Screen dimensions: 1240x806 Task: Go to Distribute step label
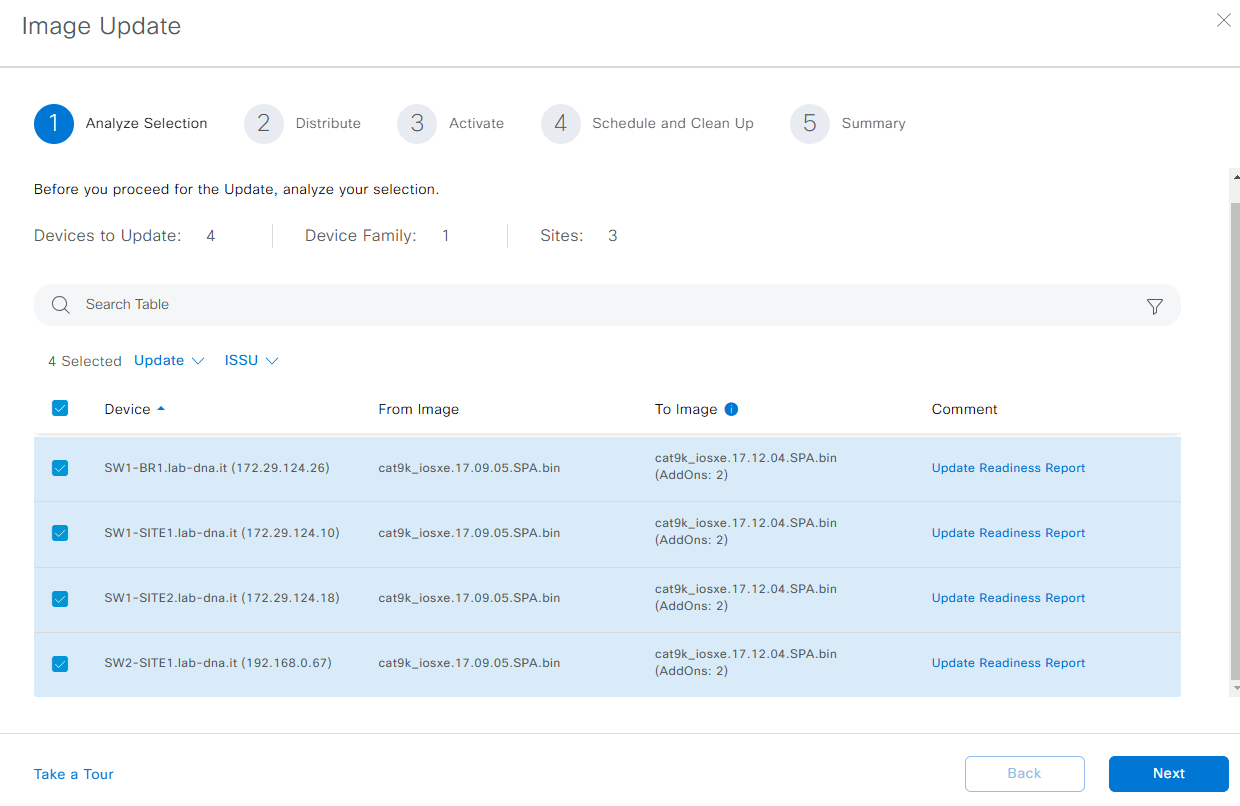[x=328, y=124]
